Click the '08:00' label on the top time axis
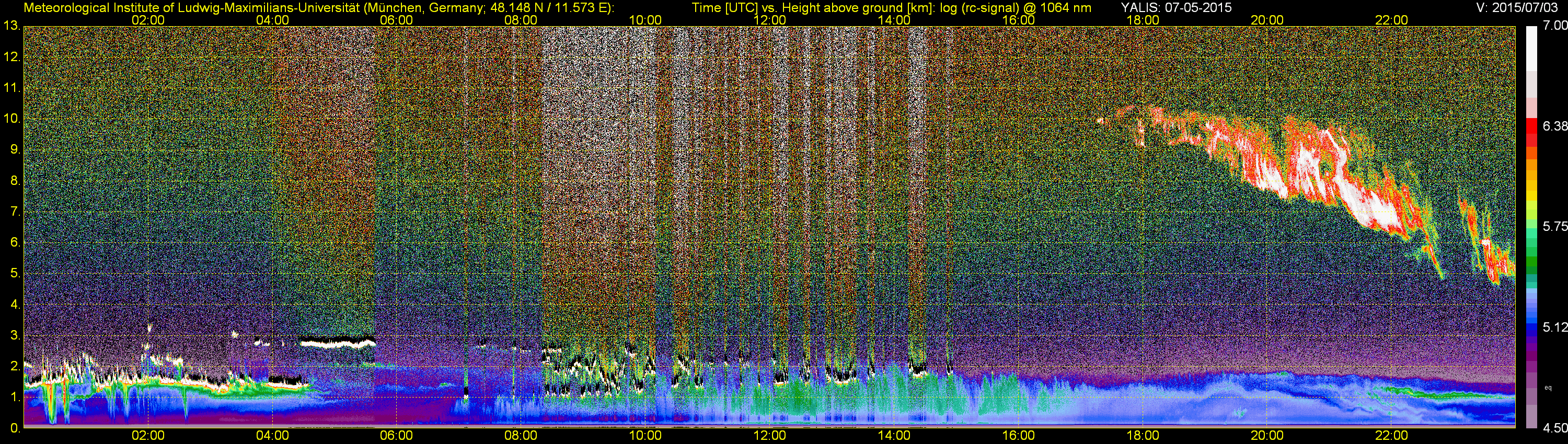This screenshot has height=444, width=1568. (x=521, y=20)
